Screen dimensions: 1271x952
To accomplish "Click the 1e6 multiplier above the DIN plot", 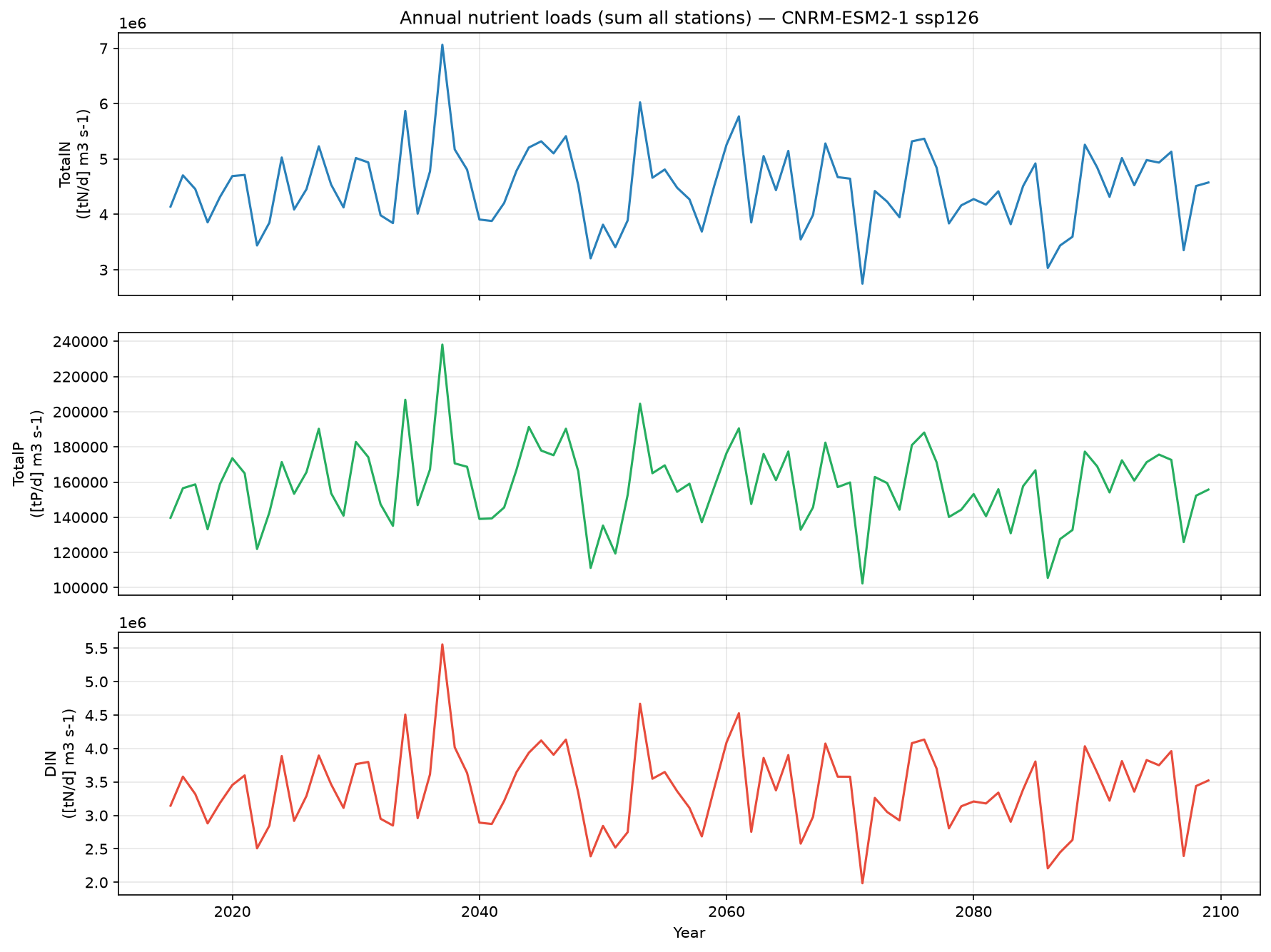I will point(132,623).
